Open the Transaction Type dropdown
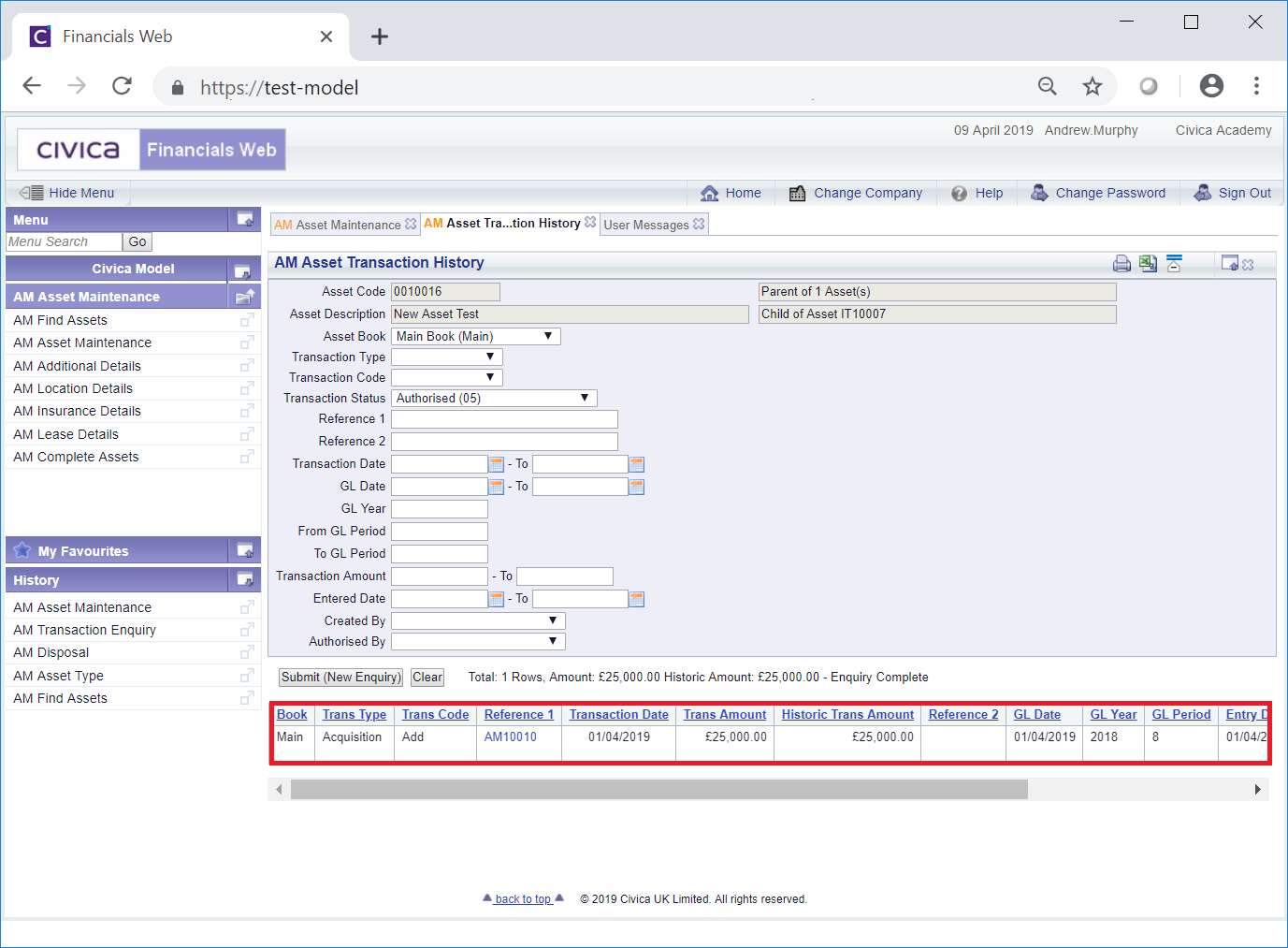The image size is (1288, 948). pyautogui.click(x=447, y=357)
